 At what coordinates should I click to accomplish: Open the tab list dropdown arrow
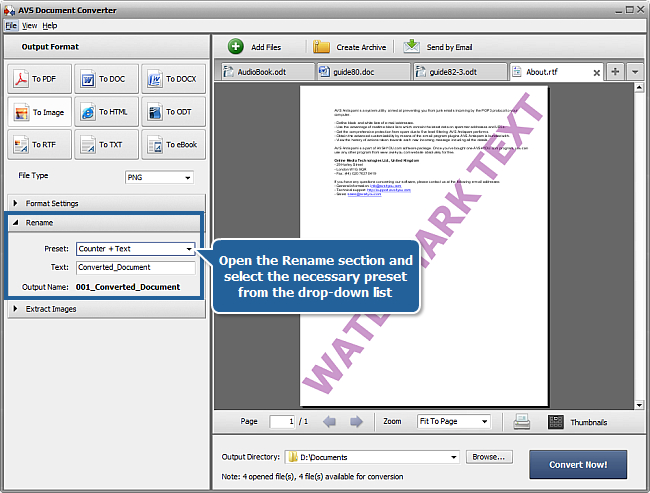click(635, 72)
